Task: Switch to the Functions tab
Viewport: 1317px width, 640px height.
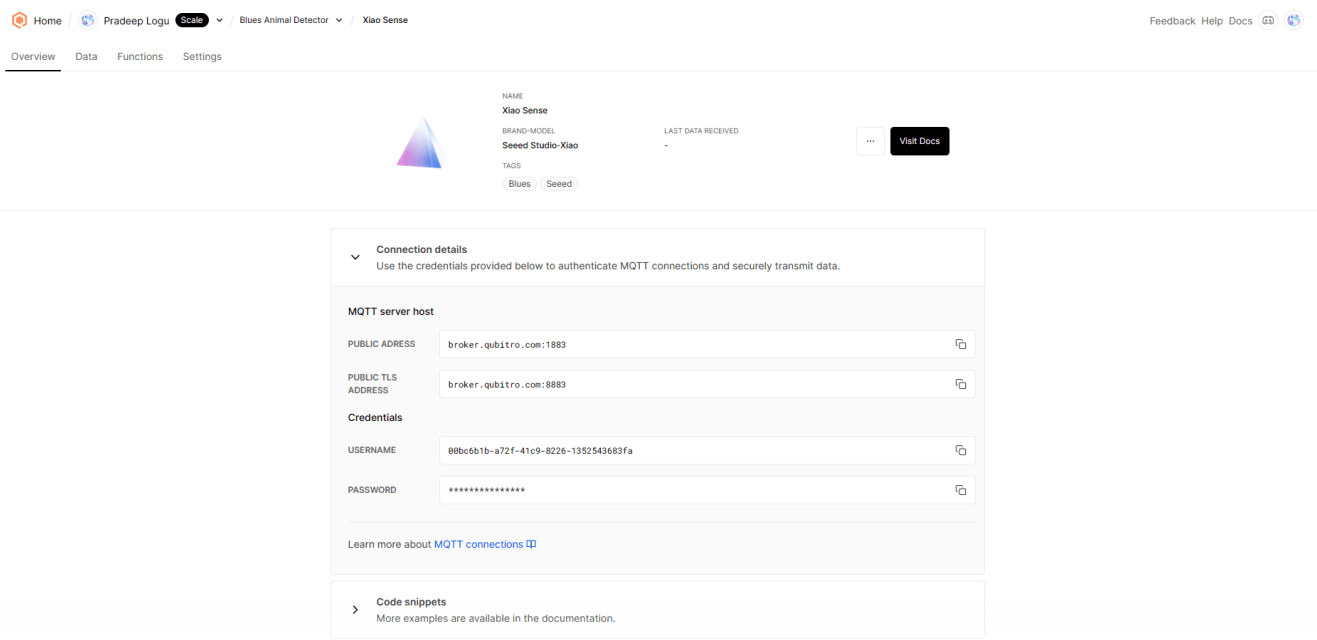Action: click(140, 56)
